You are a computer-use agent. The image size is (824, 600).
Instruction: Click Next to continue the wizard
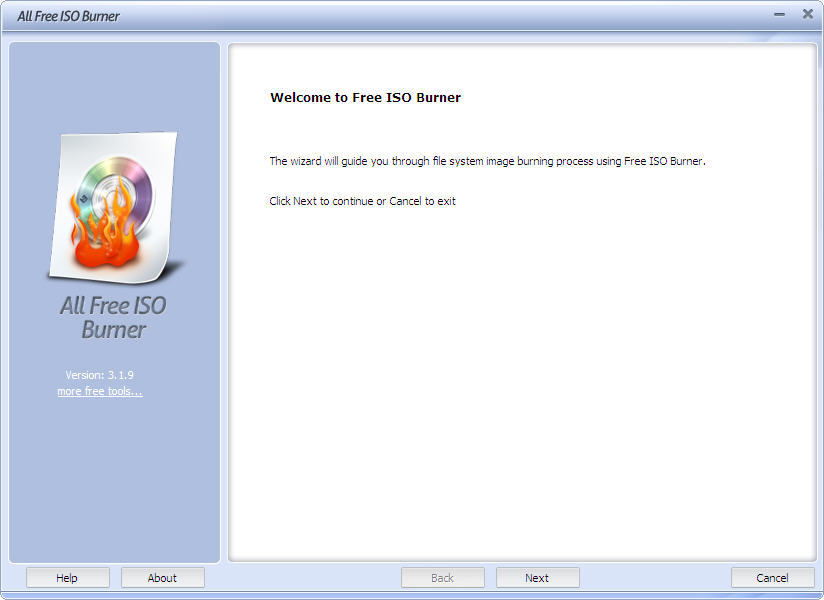(x=537, y=577)
